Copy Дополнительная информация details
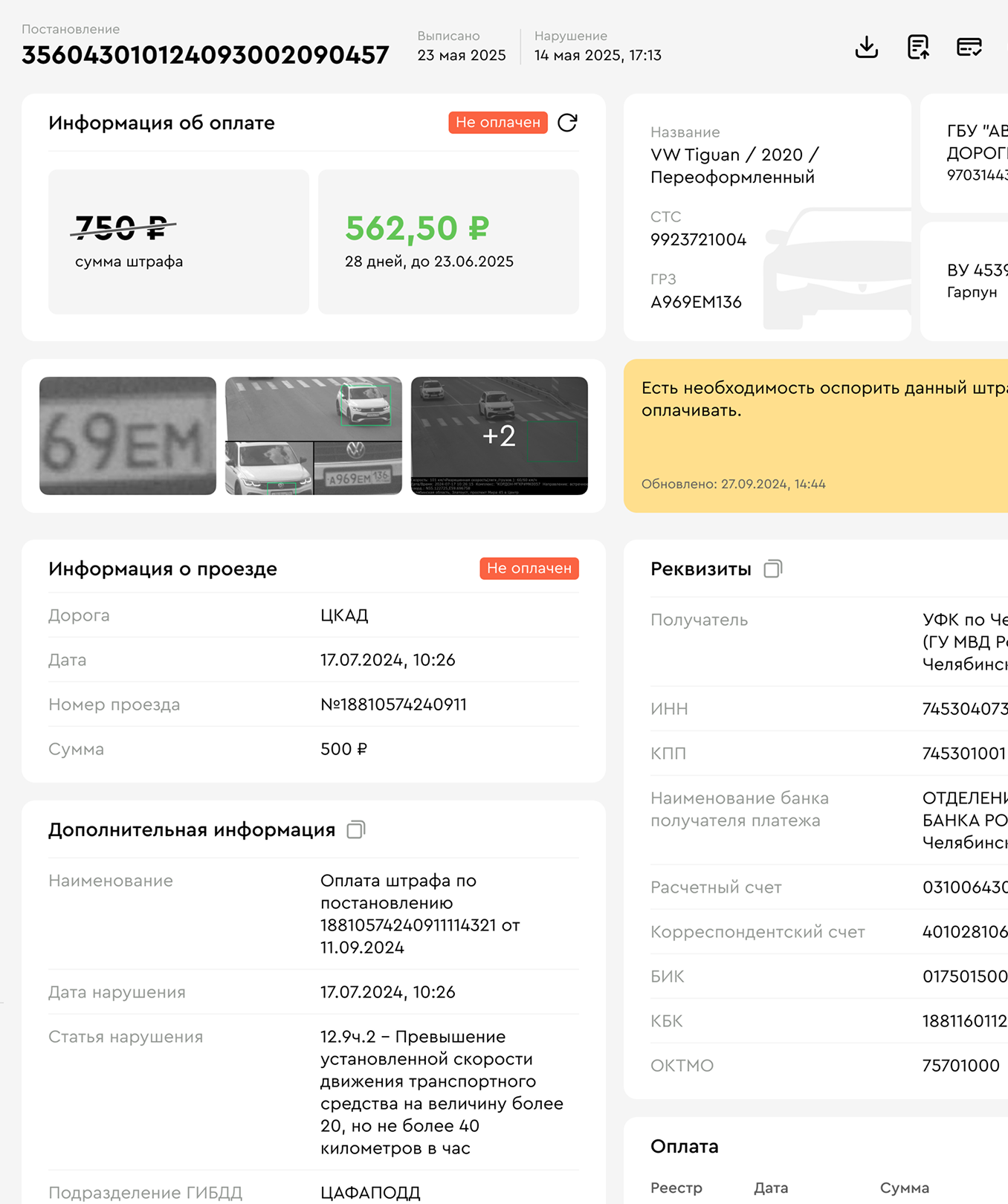The image size is (1008, 1204). [356, 830]
